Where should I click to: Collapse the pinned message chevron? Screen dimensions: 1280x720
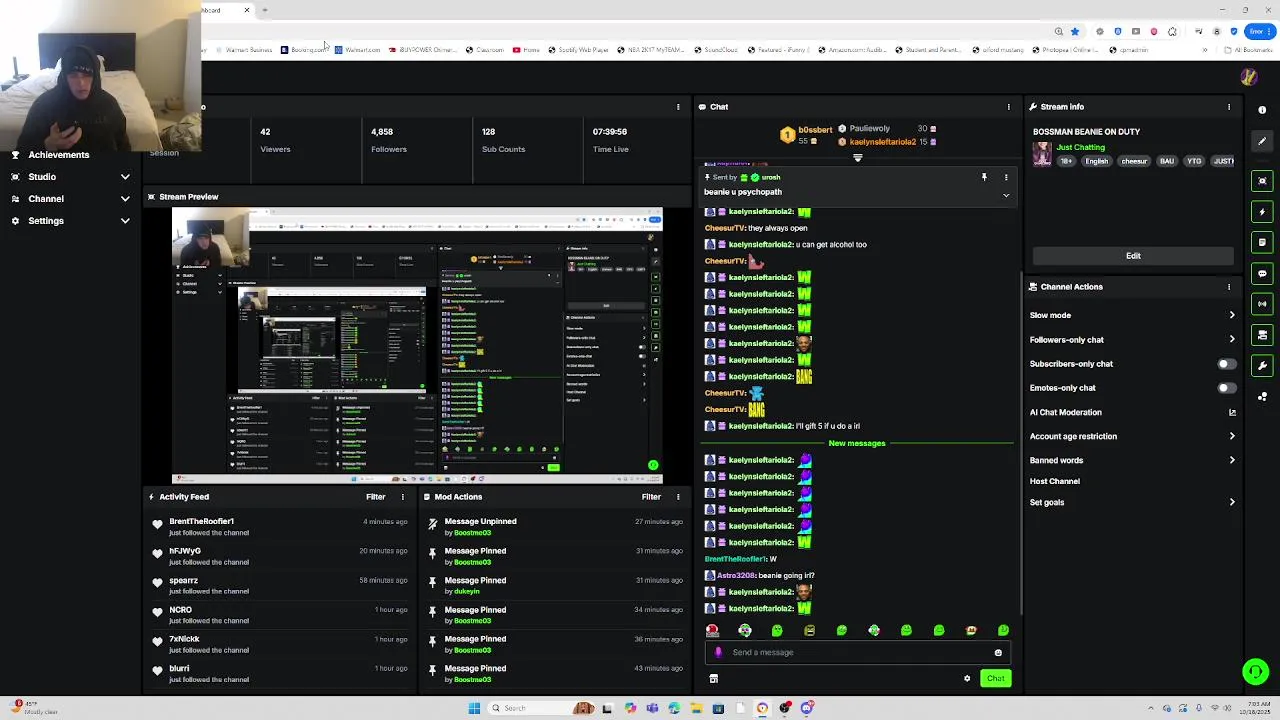coord(1006,195)
